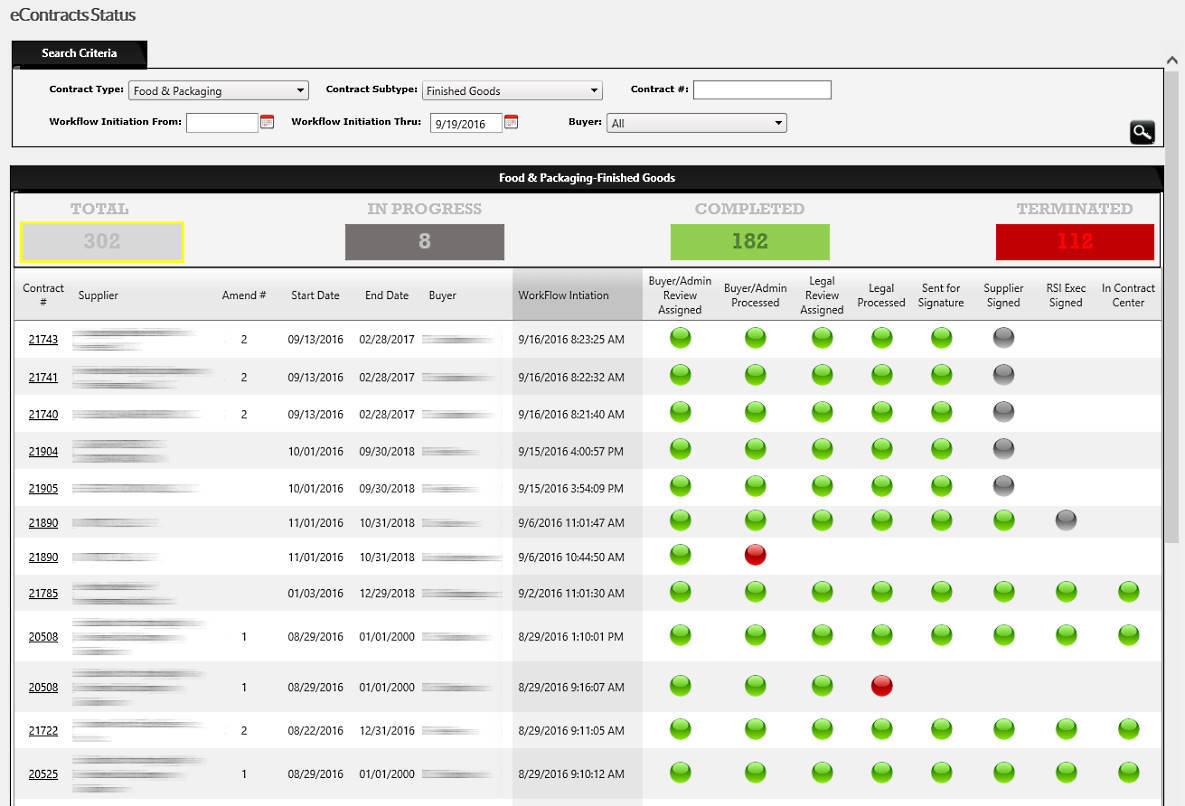Select the highlighted Total 302 box
The height and width of the screenshot is (806, 1185).
(103, 241)
